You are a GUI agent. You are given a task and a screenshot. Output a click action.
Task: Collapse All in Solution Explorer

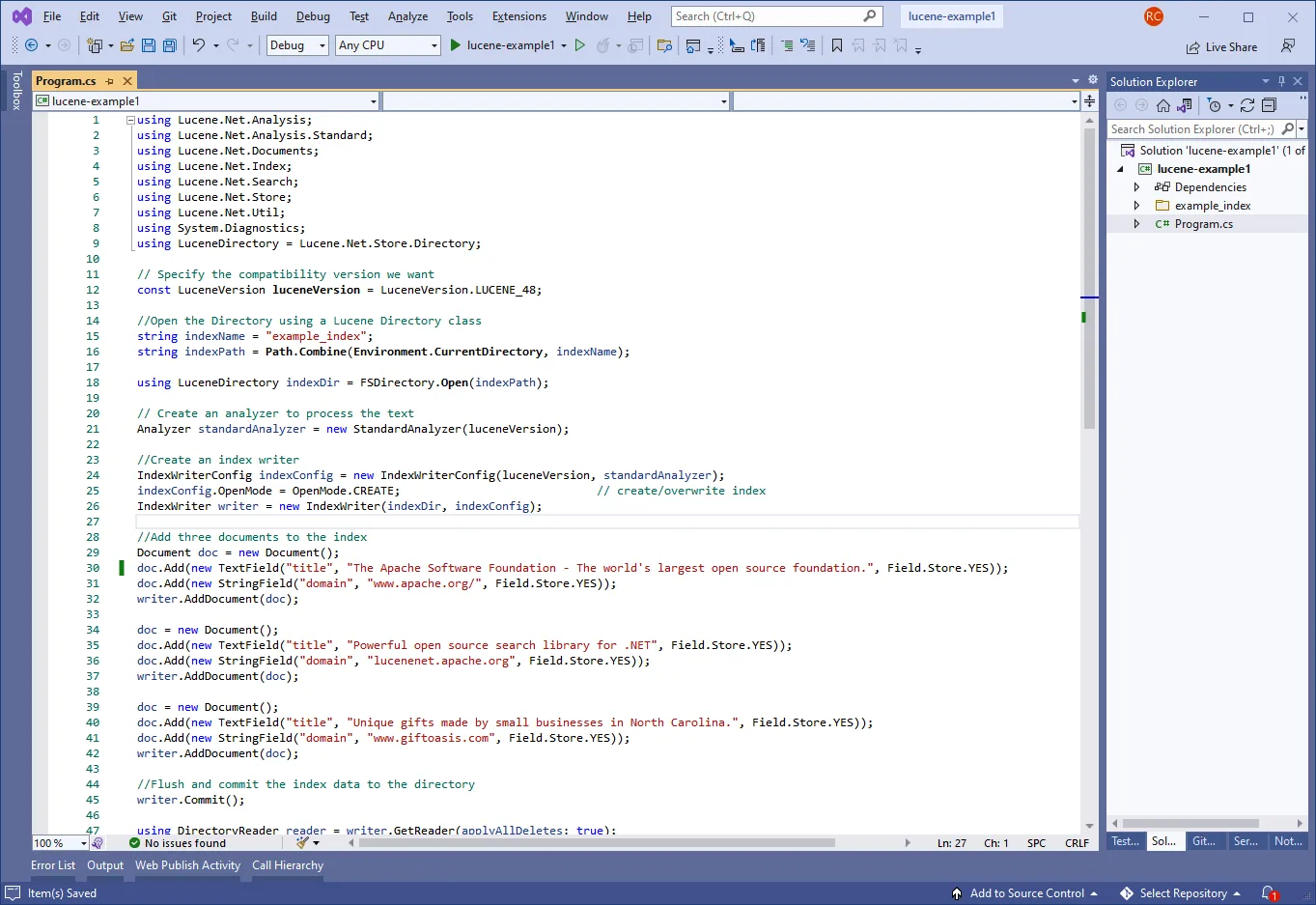tap(1269, 105)
